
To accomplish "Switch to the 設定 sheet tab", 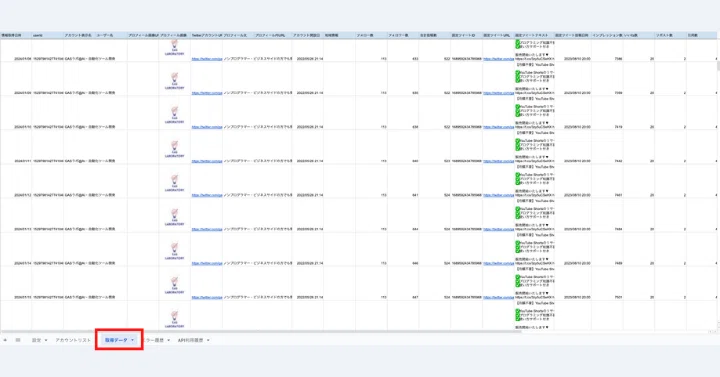I will 36,340.
